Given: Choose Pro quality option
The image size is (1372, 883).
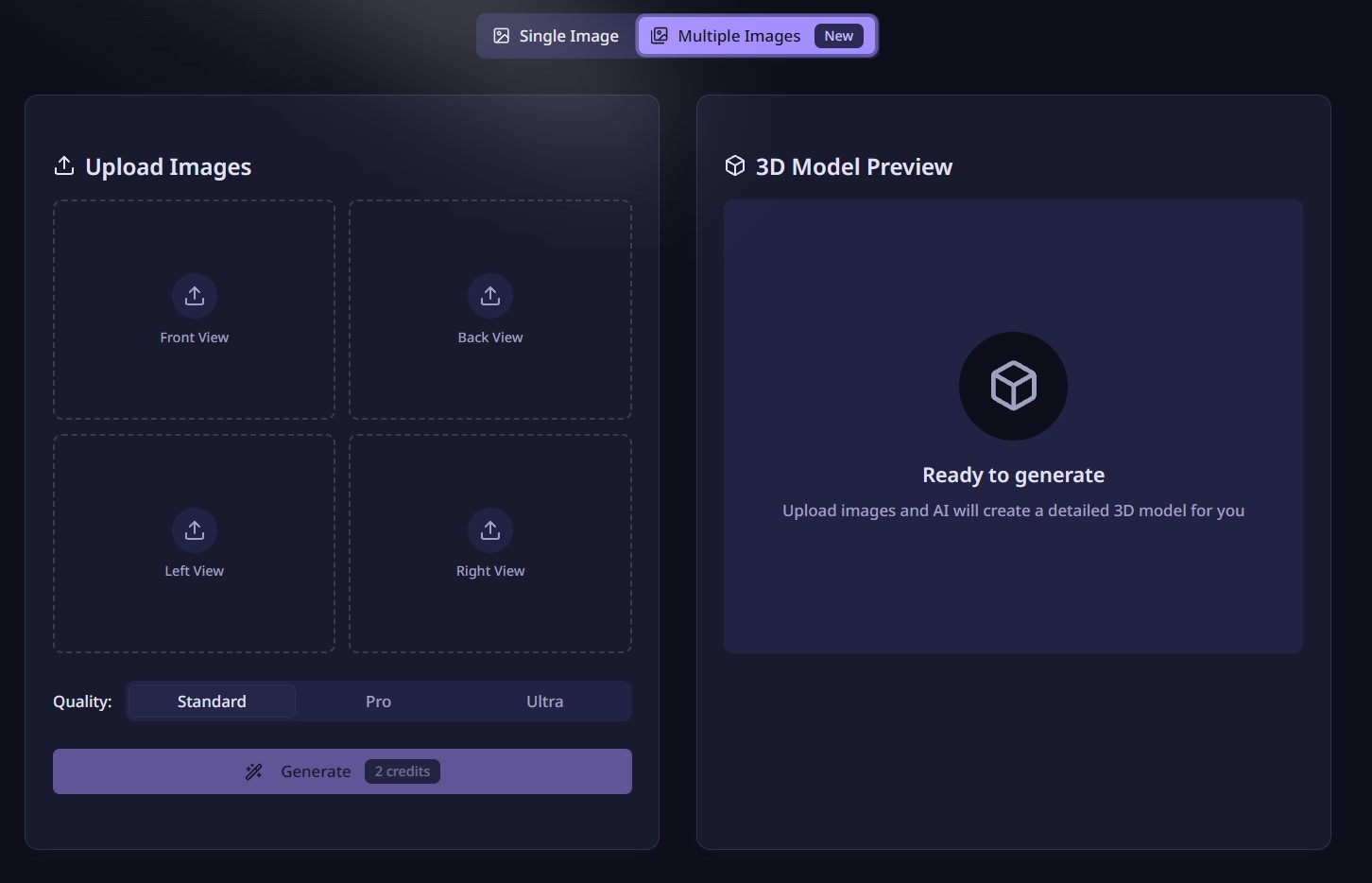Looking at the screenshot, I should [x=378, y=701].
